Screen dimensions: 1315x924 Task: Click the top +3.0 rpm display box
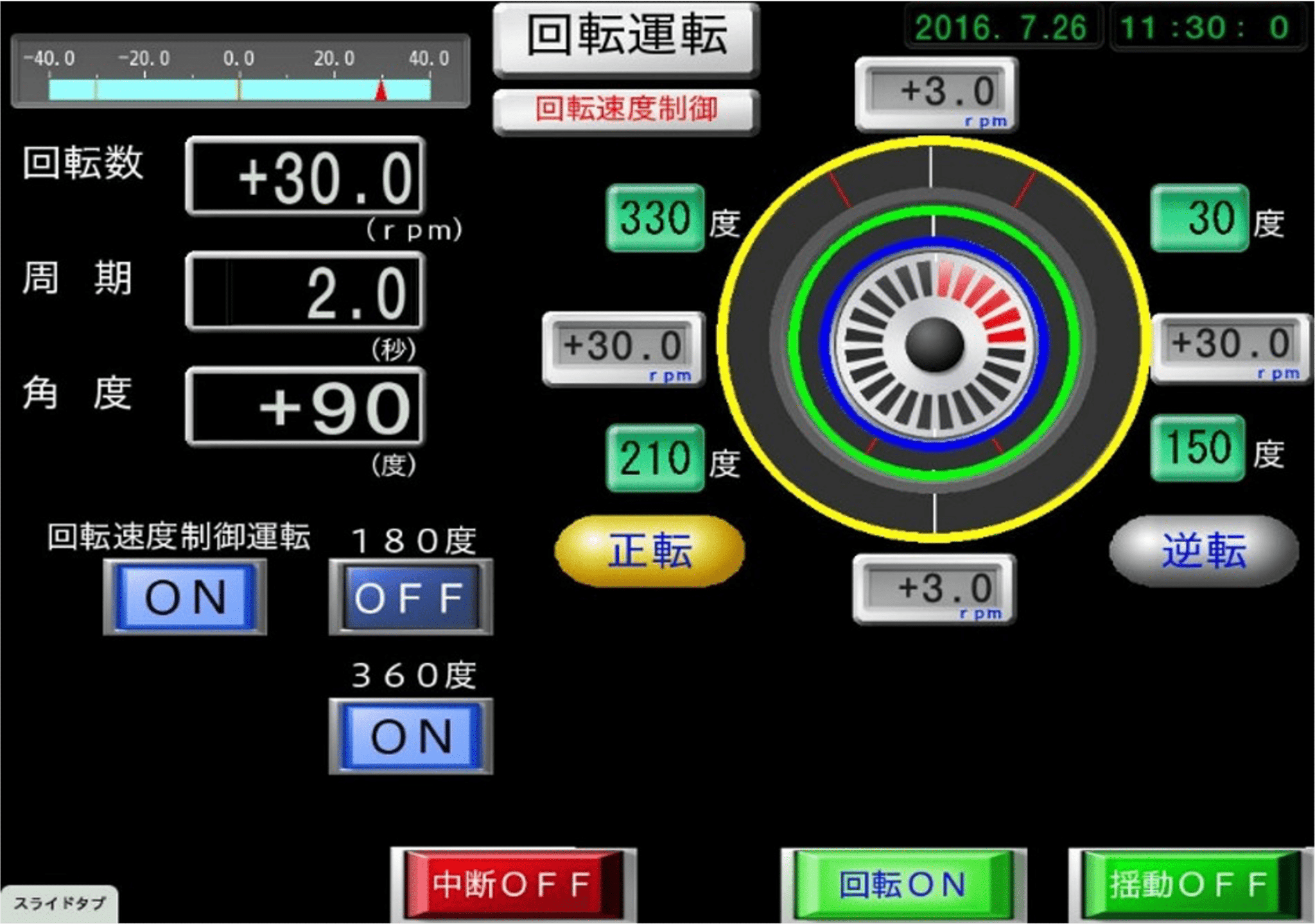tap(936, 94)
